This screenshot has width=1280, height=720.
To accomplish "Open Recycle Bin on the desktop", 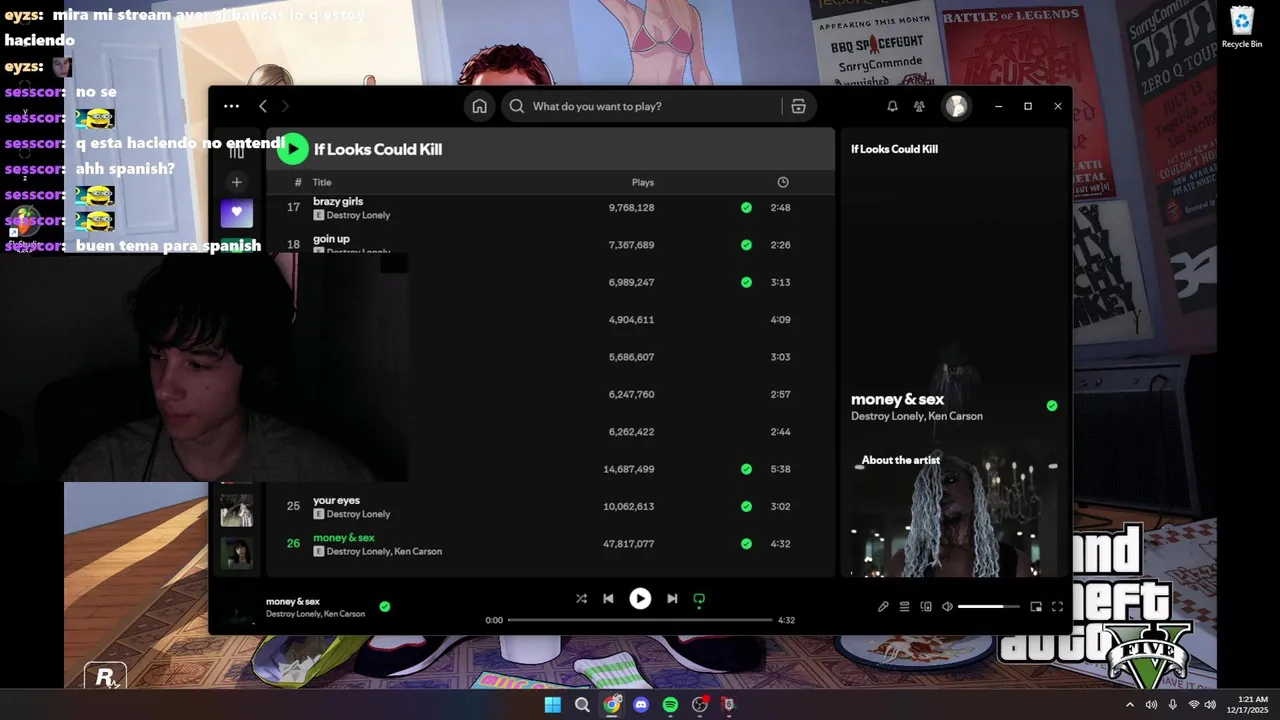I will [1242, 27].
